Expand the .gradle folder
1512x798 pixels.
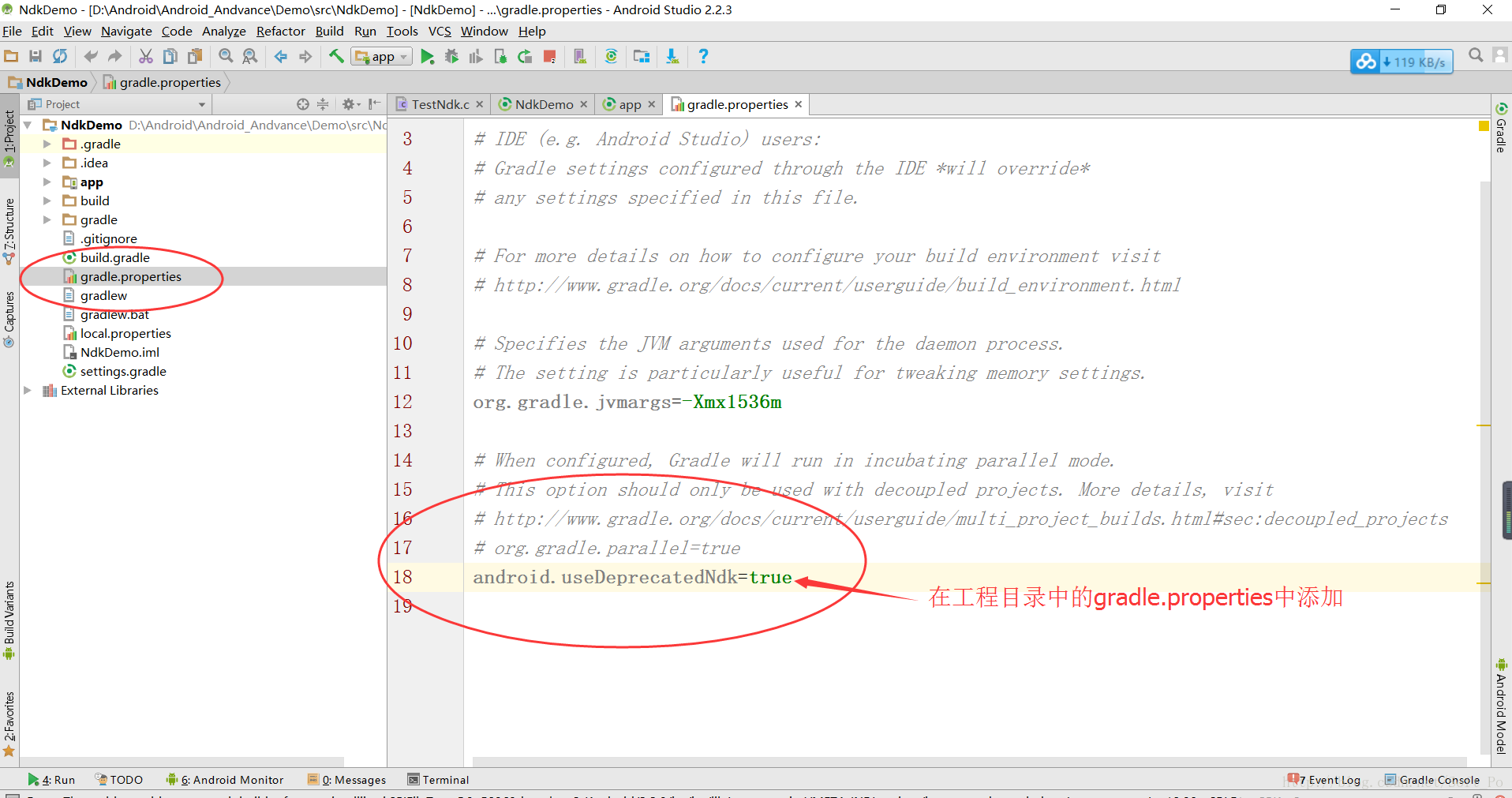pyautogui.click(x=47, y=144)
